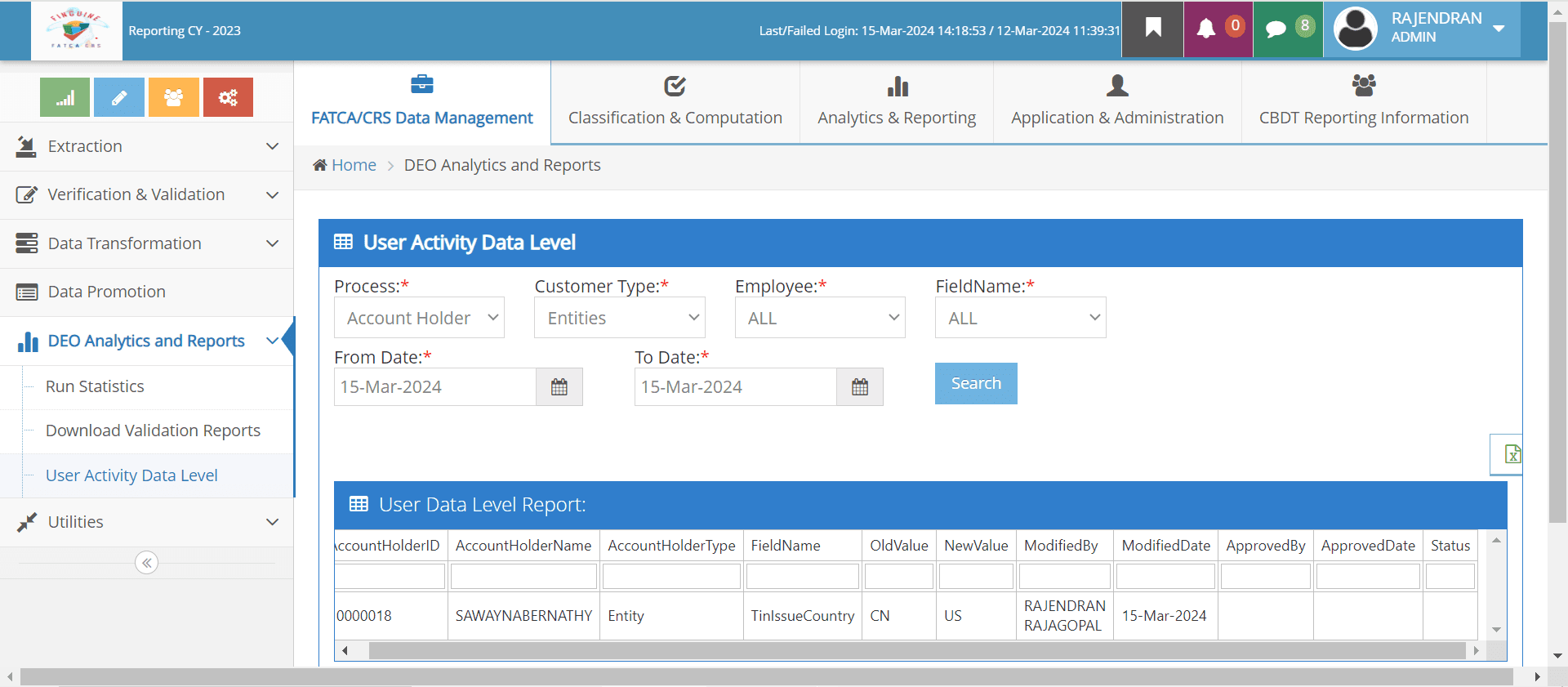Expand the Verification & Validation chevron

point(273,195)
